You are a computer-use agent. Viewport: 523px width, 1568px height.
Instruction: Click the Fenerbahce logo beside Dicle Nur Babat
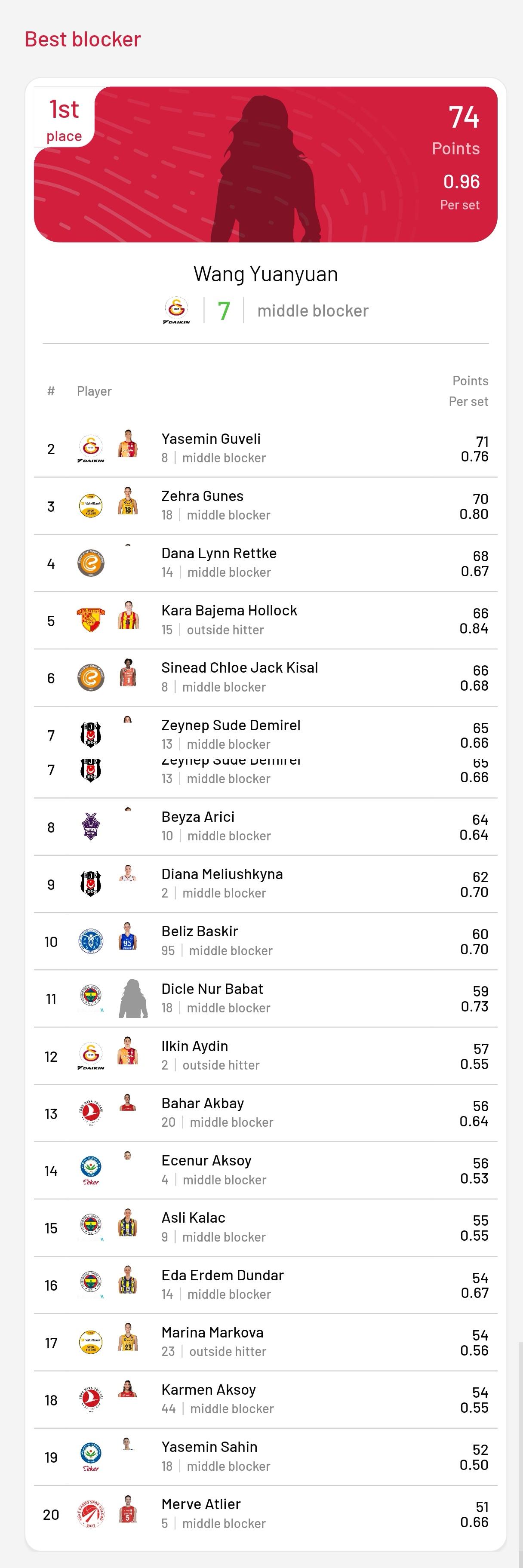(x=91, y=998)
